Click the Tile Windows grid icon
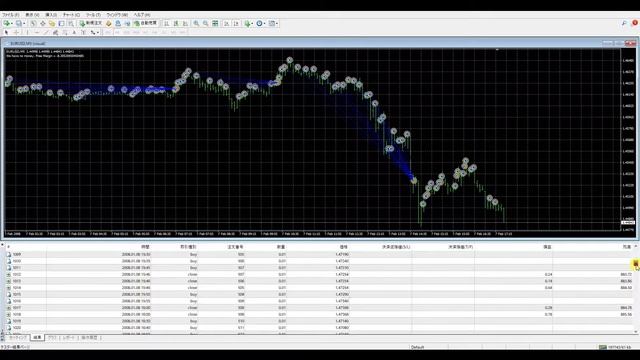 (215, 23)
